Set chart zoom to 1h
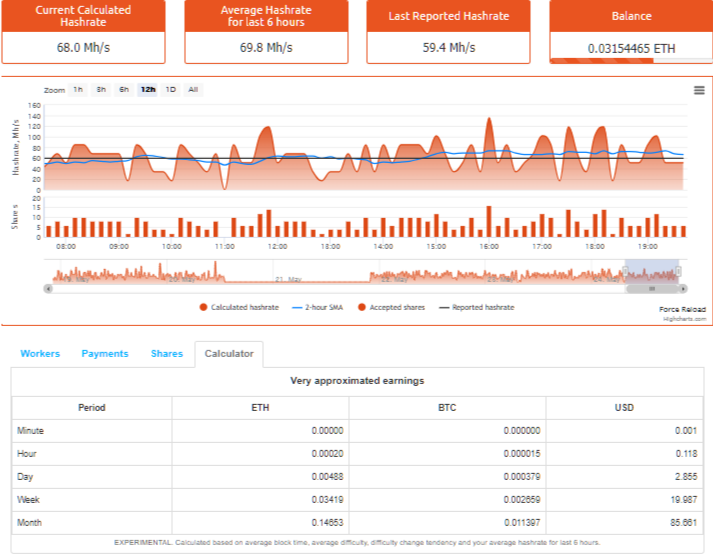Image resolution: width=713 pixels, height=554 pixels. 78,90
